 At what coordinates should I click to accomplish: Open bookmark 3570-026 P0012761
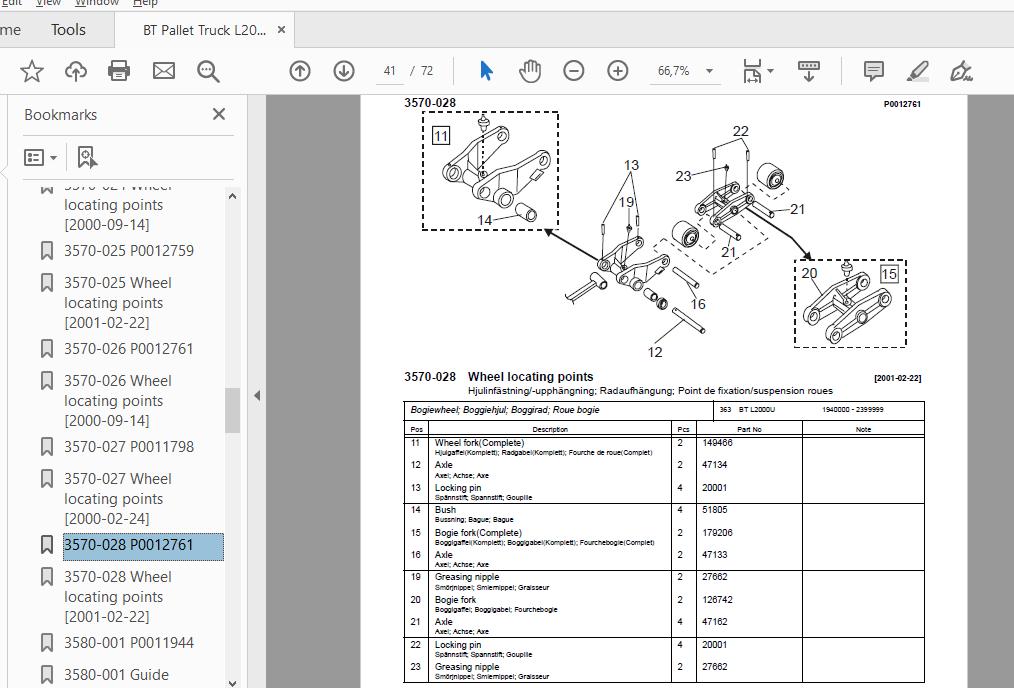(129, 349)
